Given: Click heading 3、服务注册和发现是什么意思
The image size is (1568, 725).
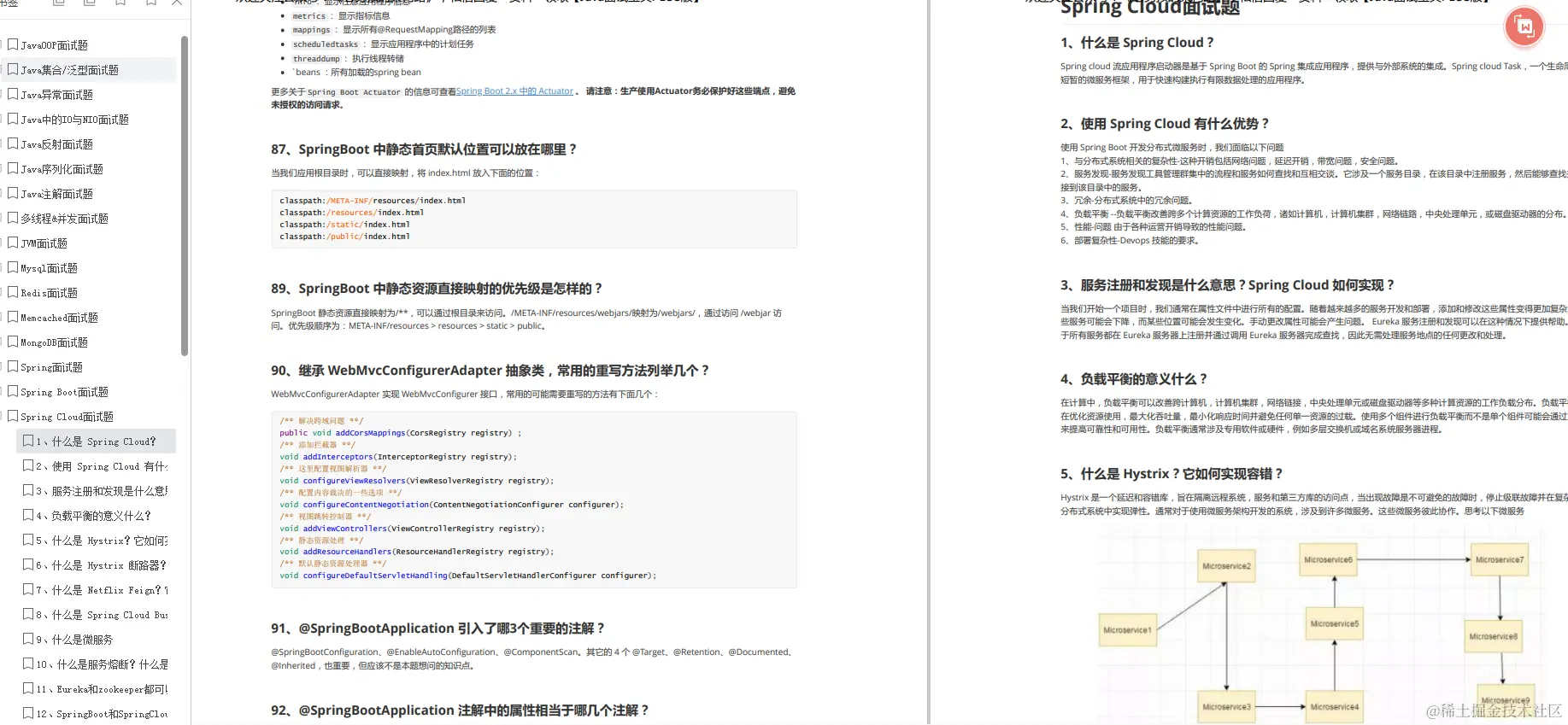Looking at the screenshot, I should point(1228,285).
